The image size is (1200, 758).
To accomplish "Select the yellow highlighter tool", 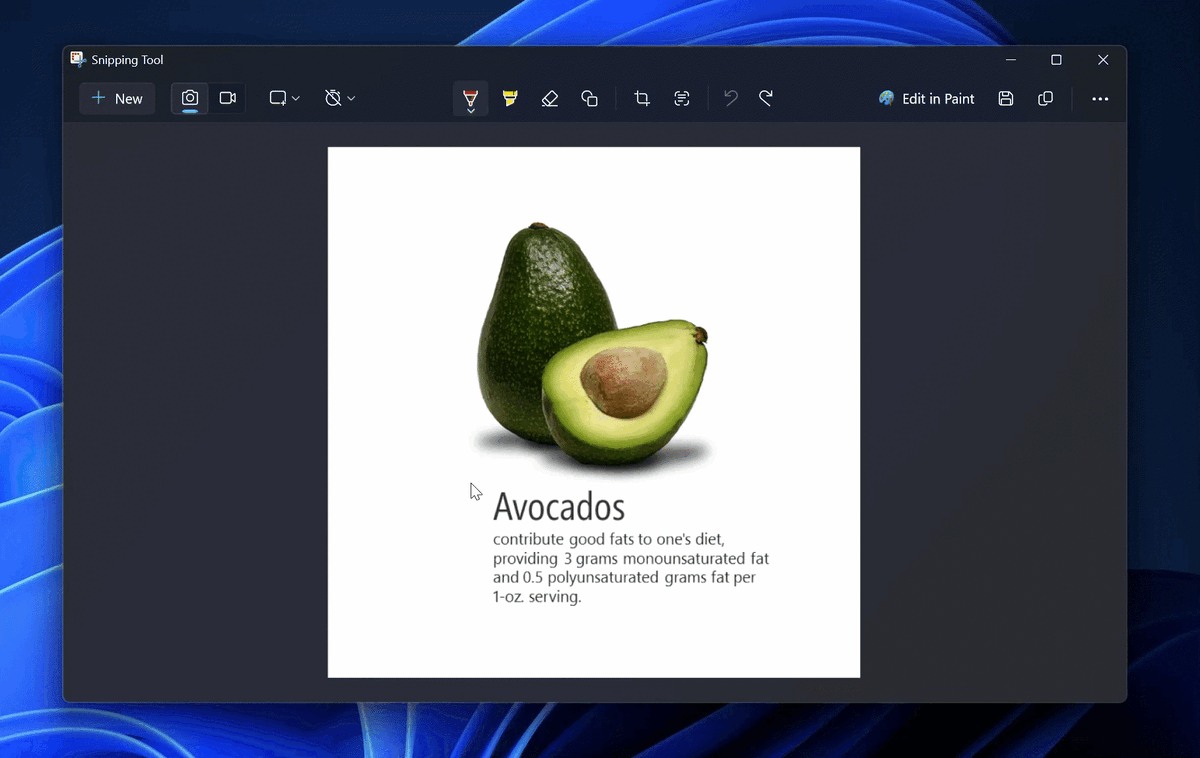I will 510,98.
